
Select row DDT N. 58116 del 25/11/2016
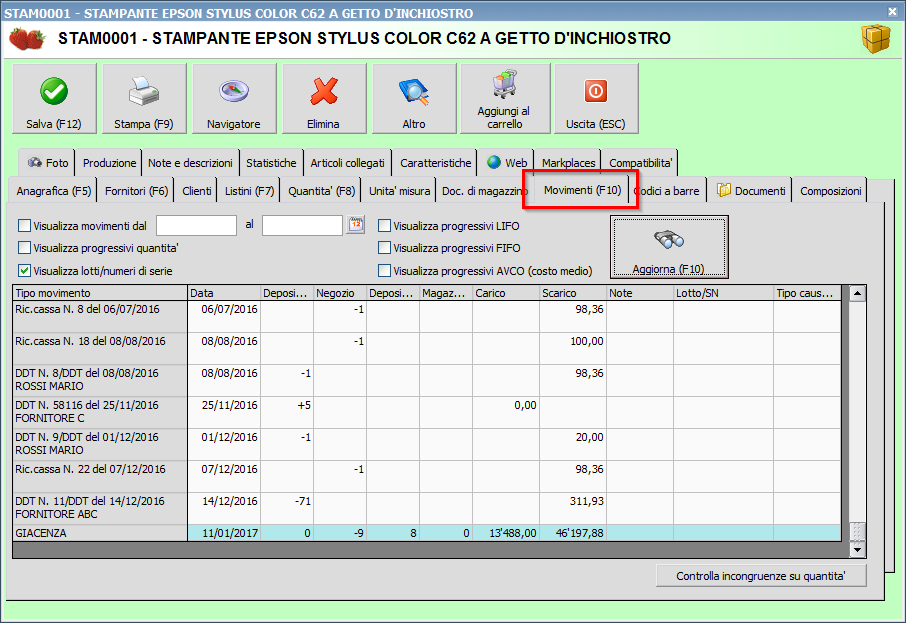[x=427, y=412]
